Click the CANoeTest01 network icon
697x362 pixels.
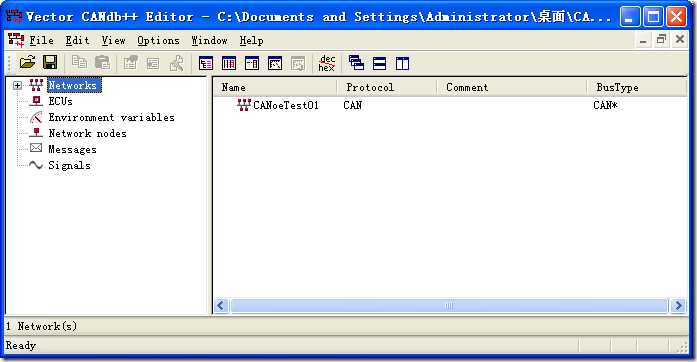[244, 105]
